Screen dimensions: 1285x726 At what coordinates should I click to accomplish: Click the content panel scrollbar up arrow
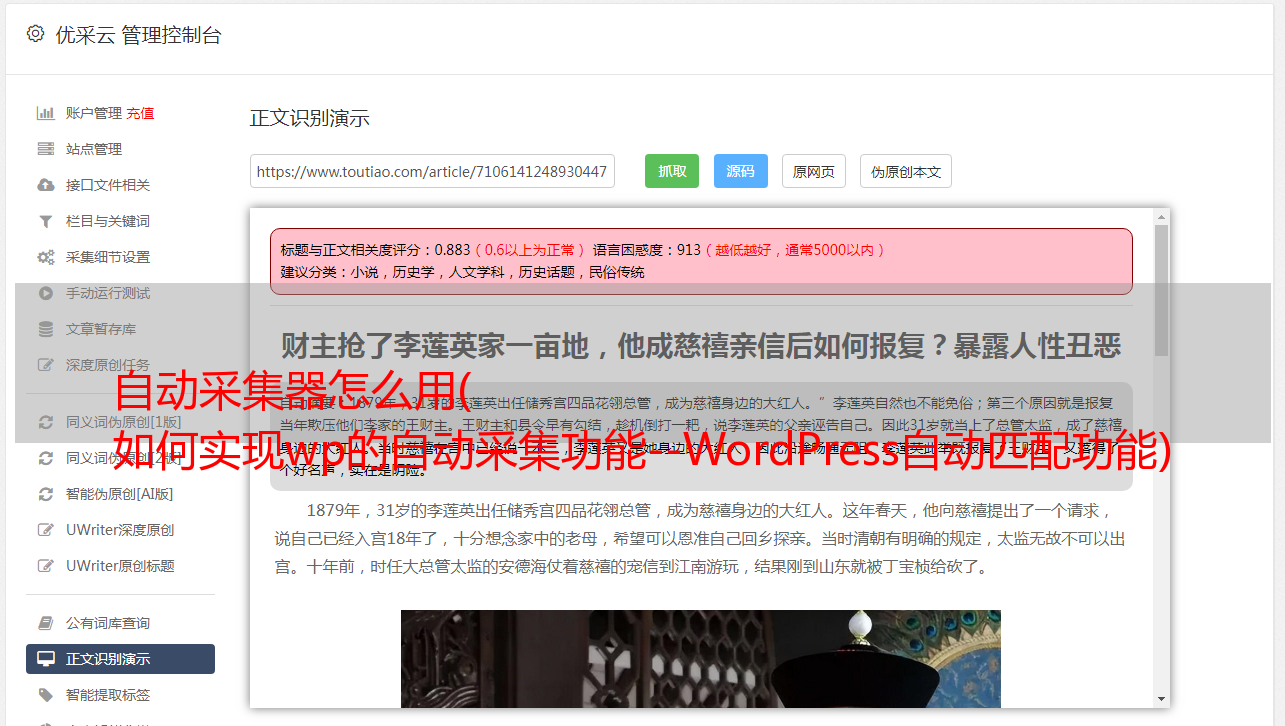pyautogui.click(x=1161, y=216)
